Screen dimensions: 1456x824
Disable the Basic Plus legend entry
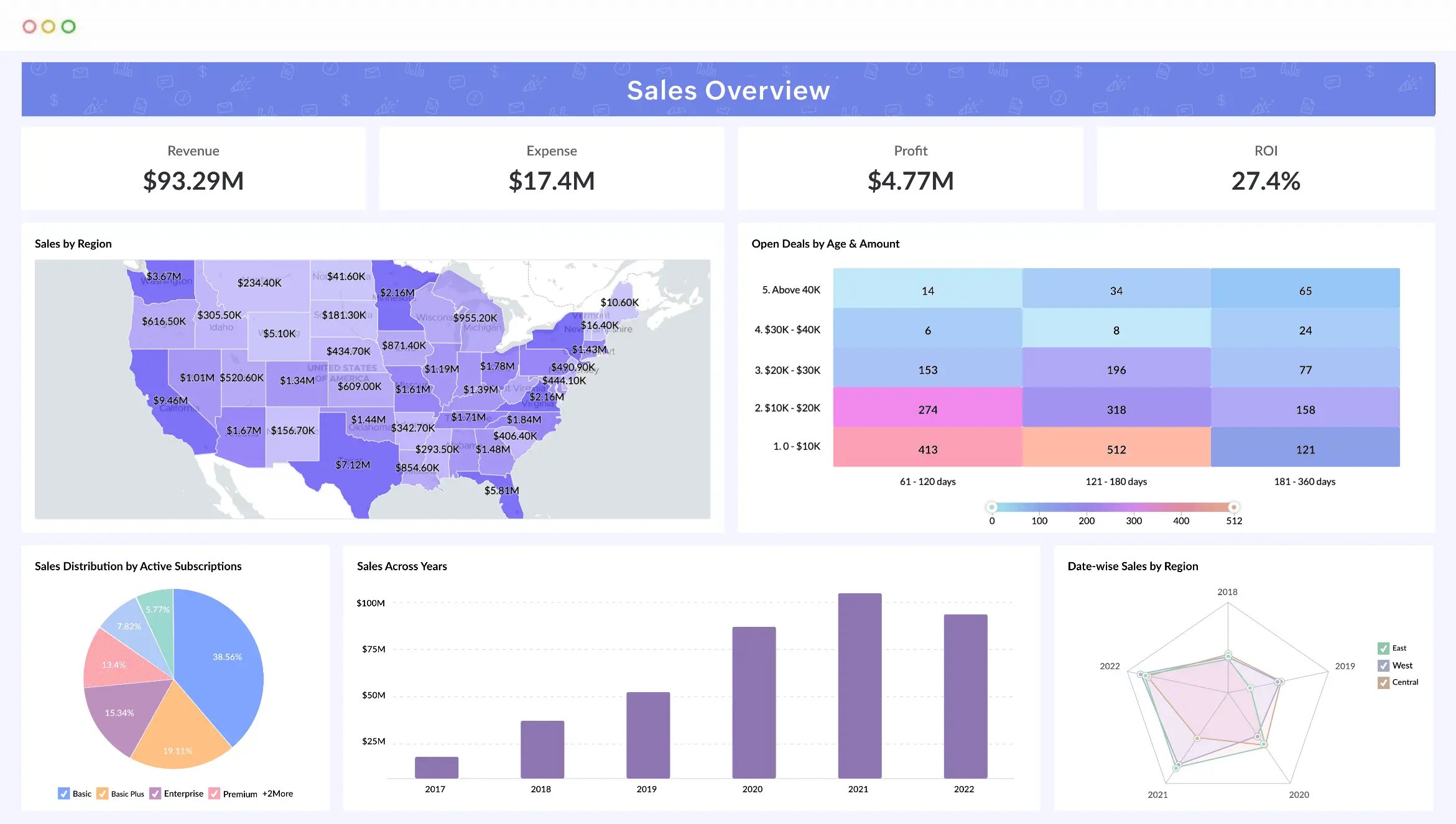[102, 794]
